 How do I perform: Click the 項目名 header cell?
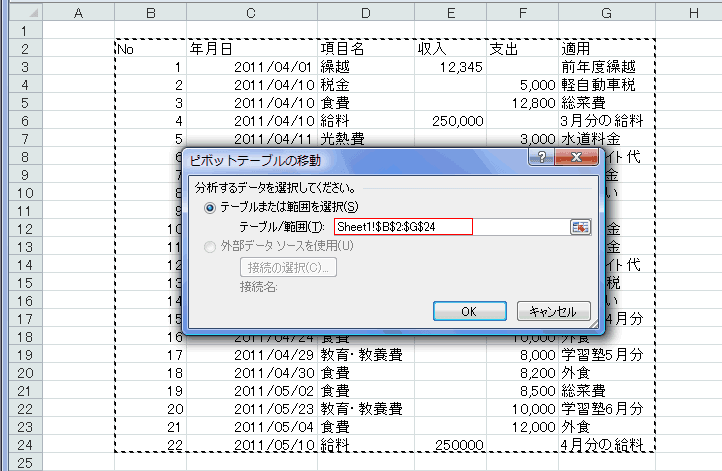click(366, 49)
